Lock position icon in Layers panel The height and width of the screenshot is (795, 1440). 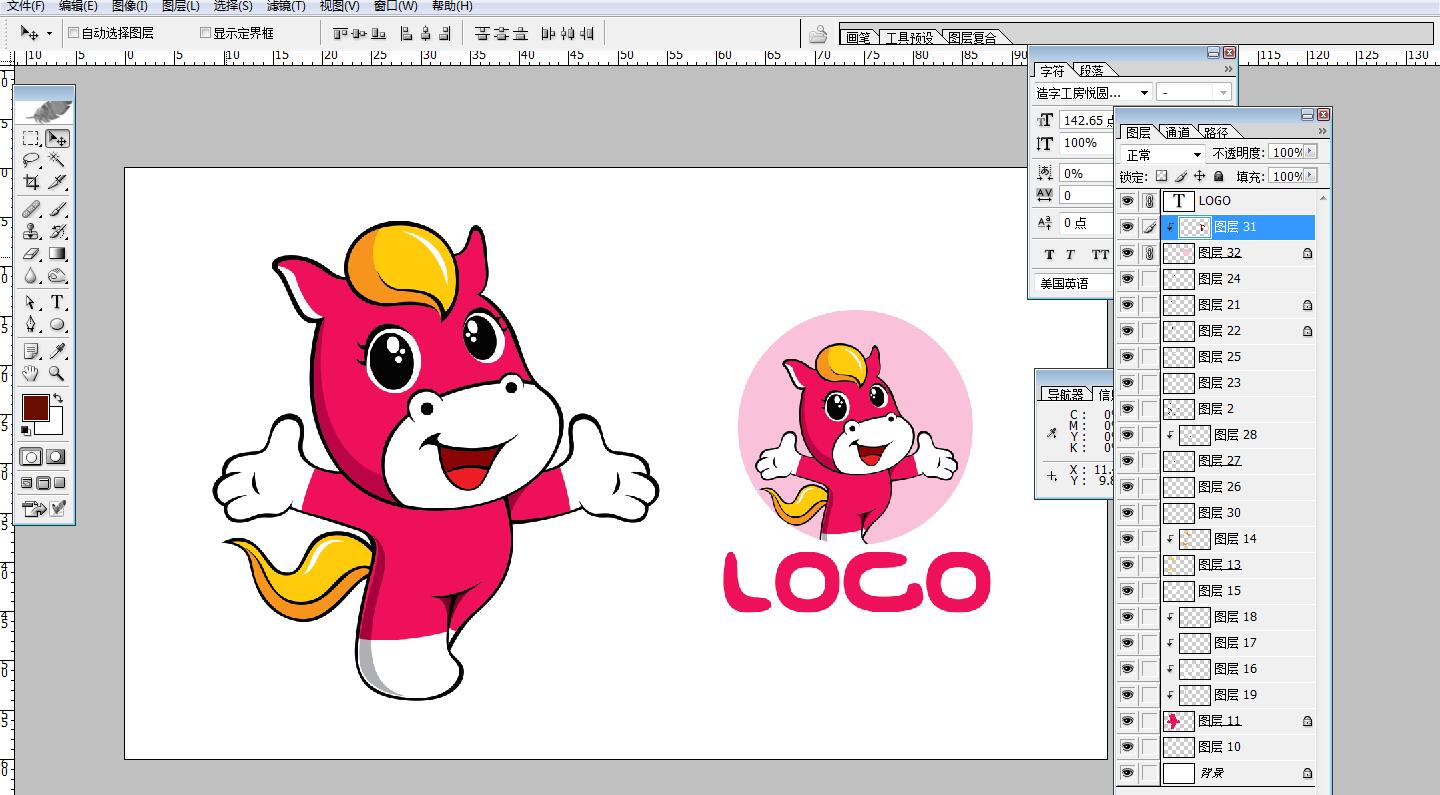click(x=1199, y=176)
